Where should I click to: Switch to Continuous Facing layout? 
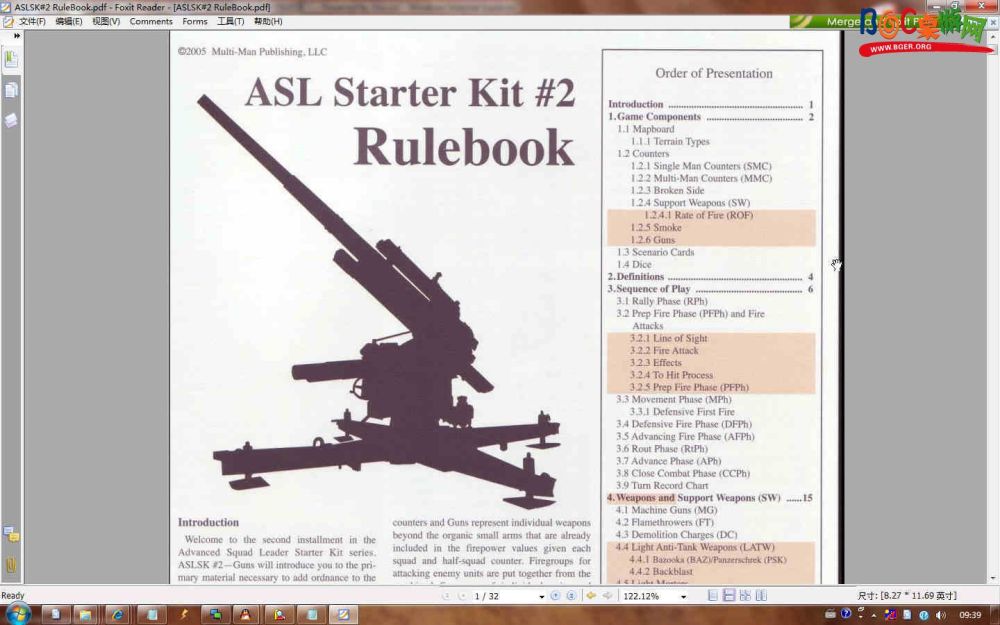[761, 596]
